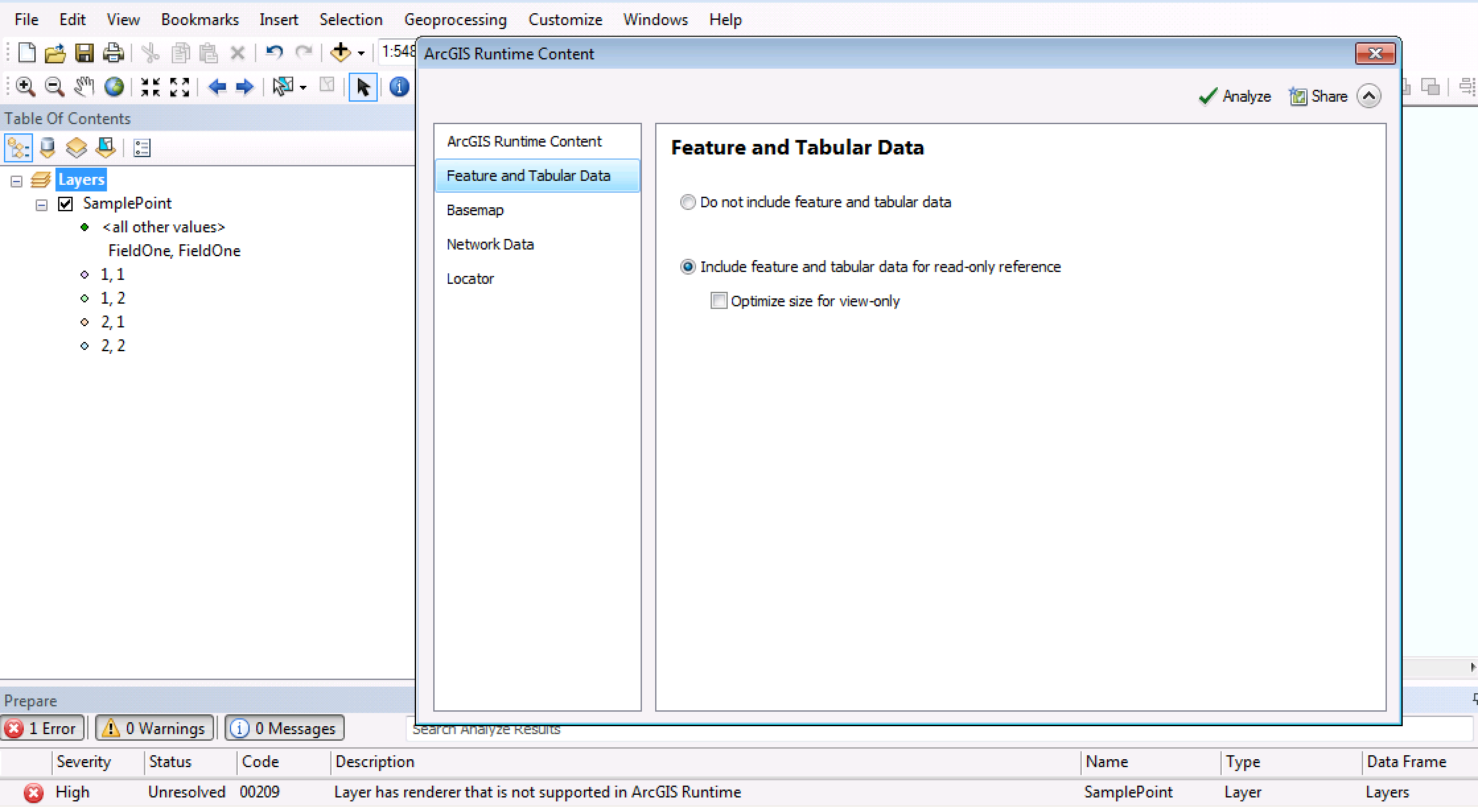Open the View menu

[x=123, y=20]
